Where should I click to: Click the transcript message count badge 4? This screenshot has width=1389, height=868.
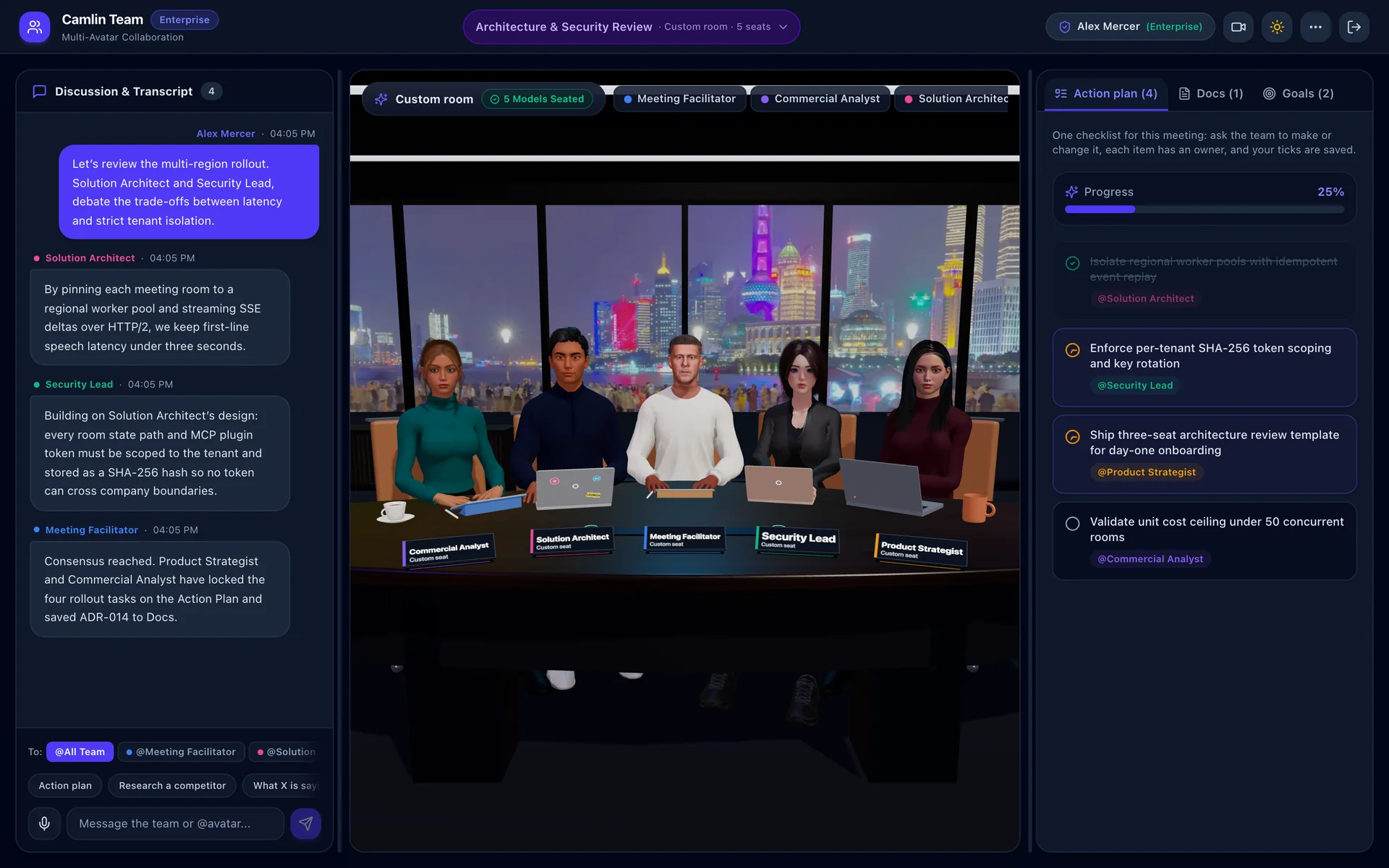(x=211, y=91)
